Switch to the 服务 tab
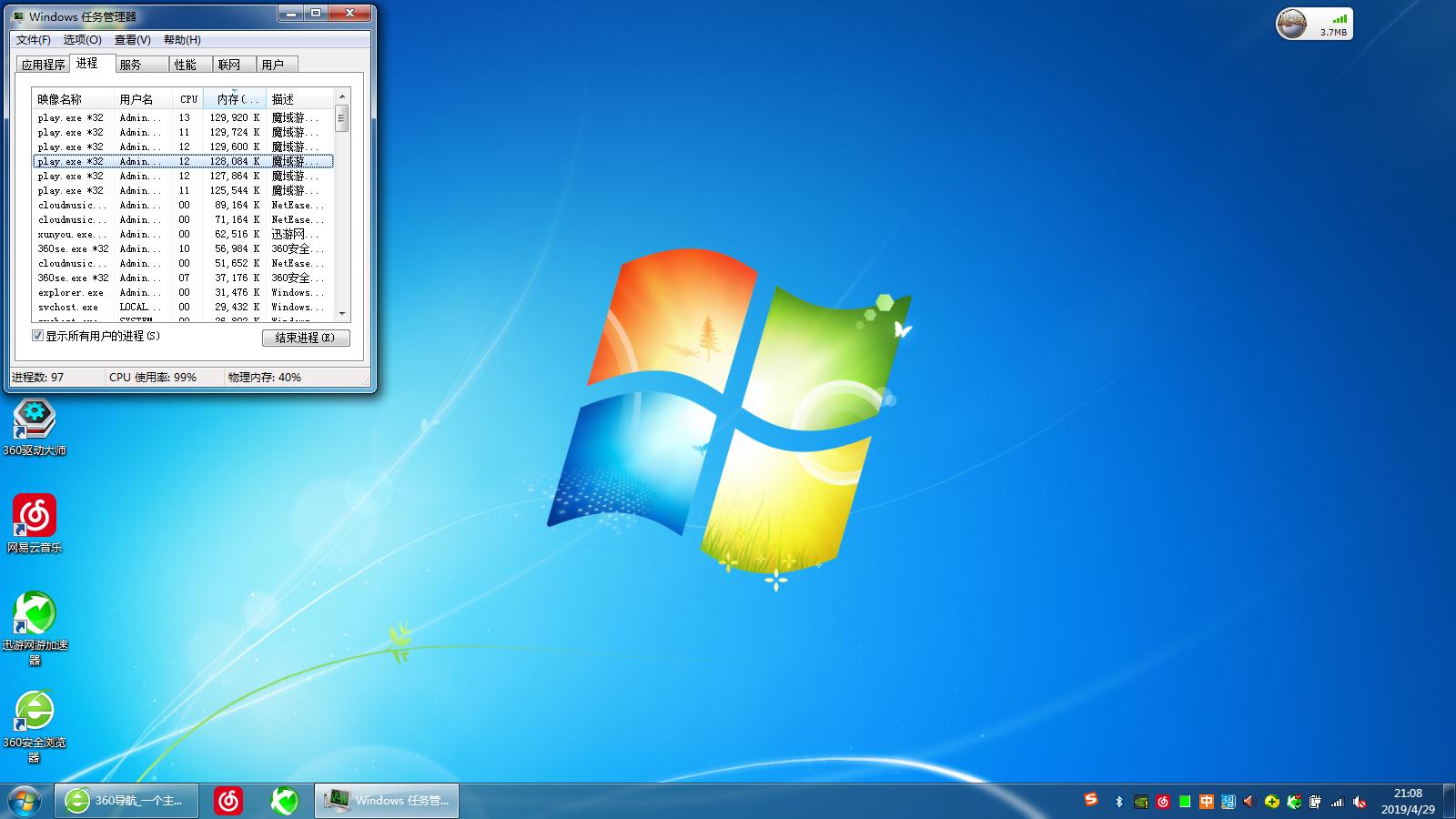1456x819 pixels. click(142, 65)
